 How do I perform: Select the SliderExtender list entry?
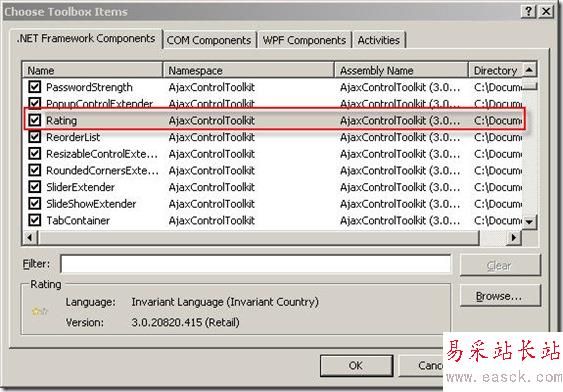80,187
